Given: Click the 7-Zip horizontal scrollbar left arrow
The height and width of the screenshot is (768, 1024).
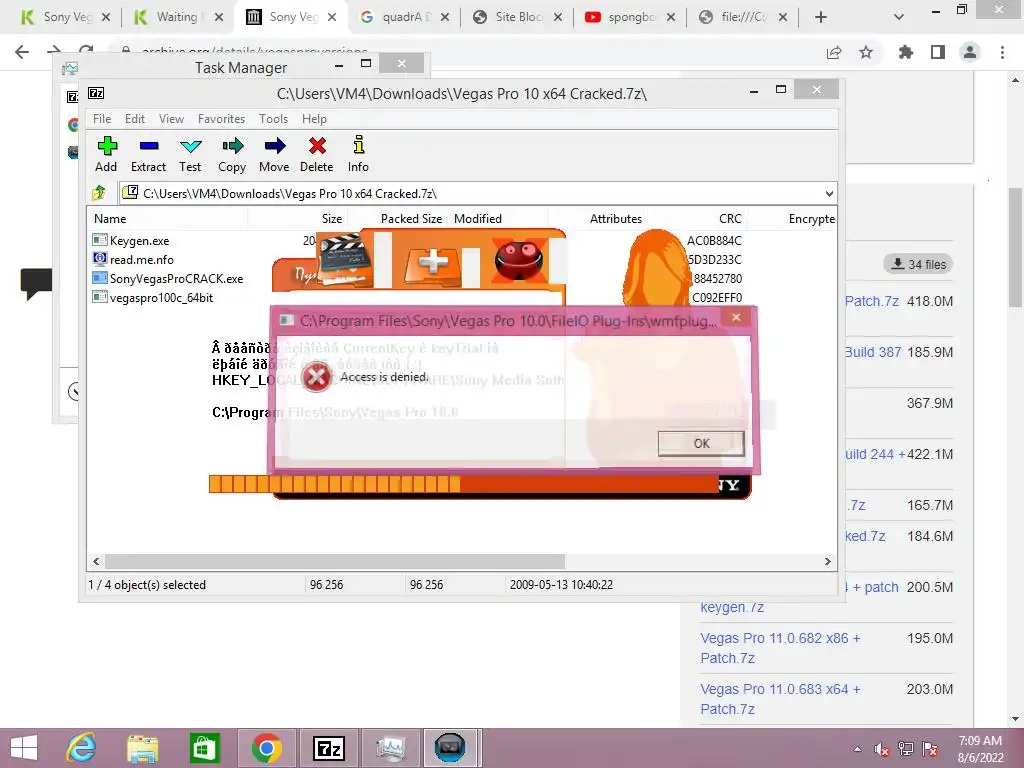Looking at the screenshot, I should point(96,561).
